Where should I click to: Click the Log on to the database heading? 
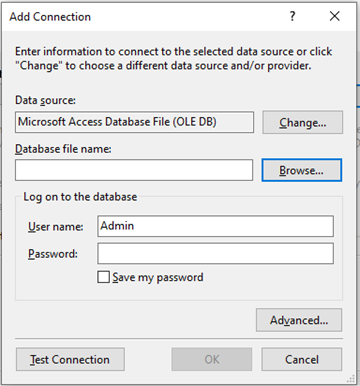pyautogui.click(x=80, y=197)
